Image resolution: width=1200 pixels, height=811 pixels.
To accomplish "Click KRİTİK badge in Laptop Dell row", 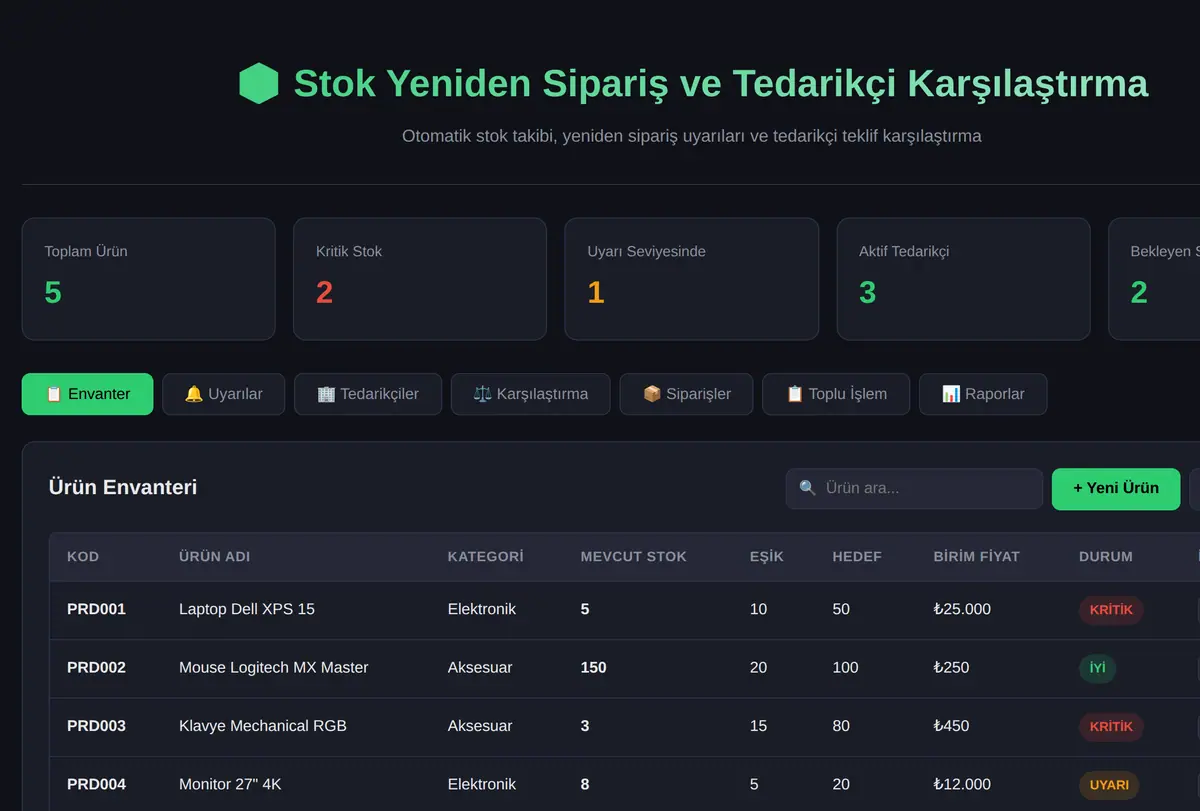I will pos(1111,610).
